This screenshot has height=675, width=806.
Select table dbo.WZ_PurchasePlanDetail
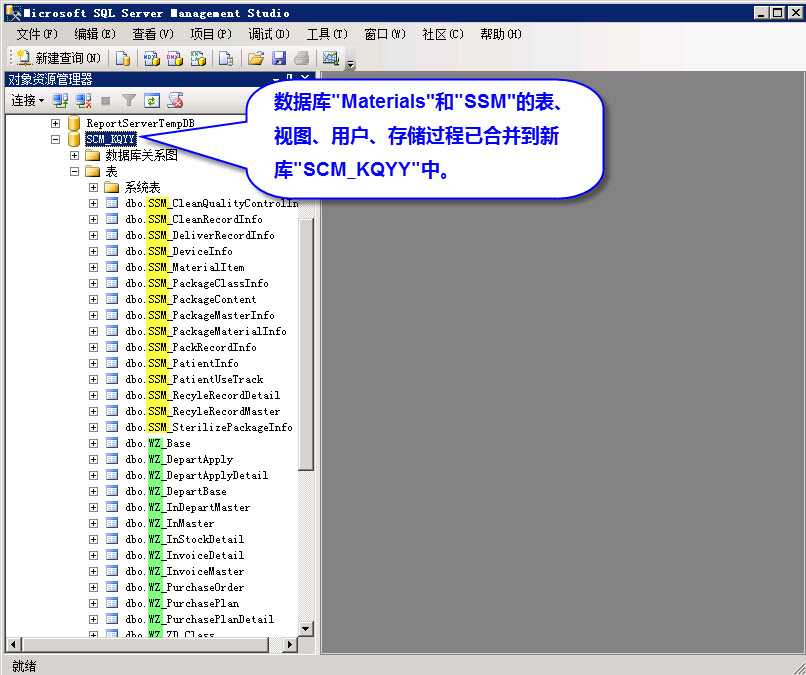200,619
